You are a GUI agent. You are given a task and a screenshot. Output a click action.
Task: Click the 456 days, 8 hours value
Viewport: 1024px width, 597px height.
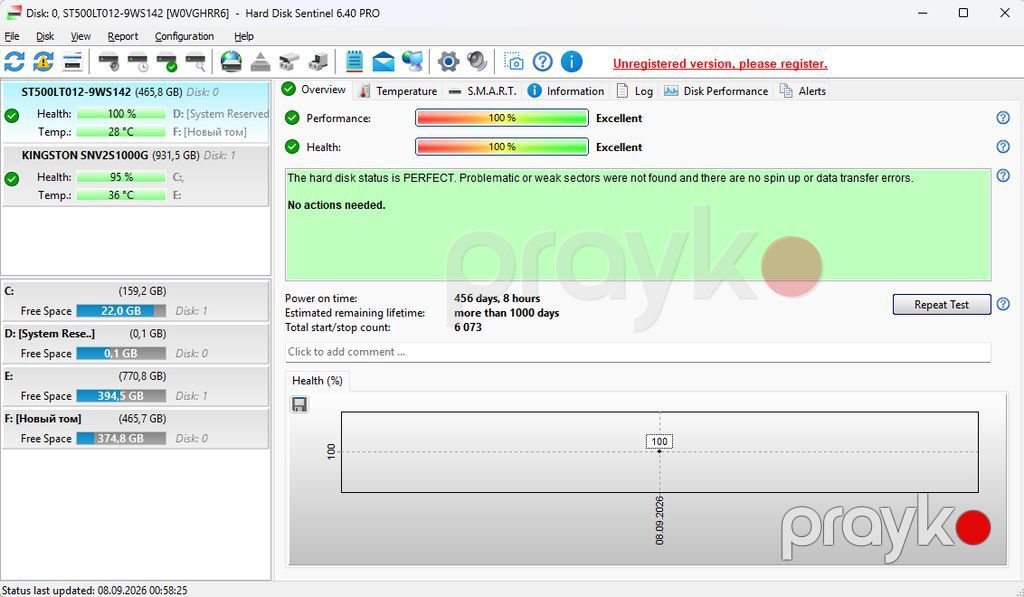pyautogui.click(x=497, y=298)
